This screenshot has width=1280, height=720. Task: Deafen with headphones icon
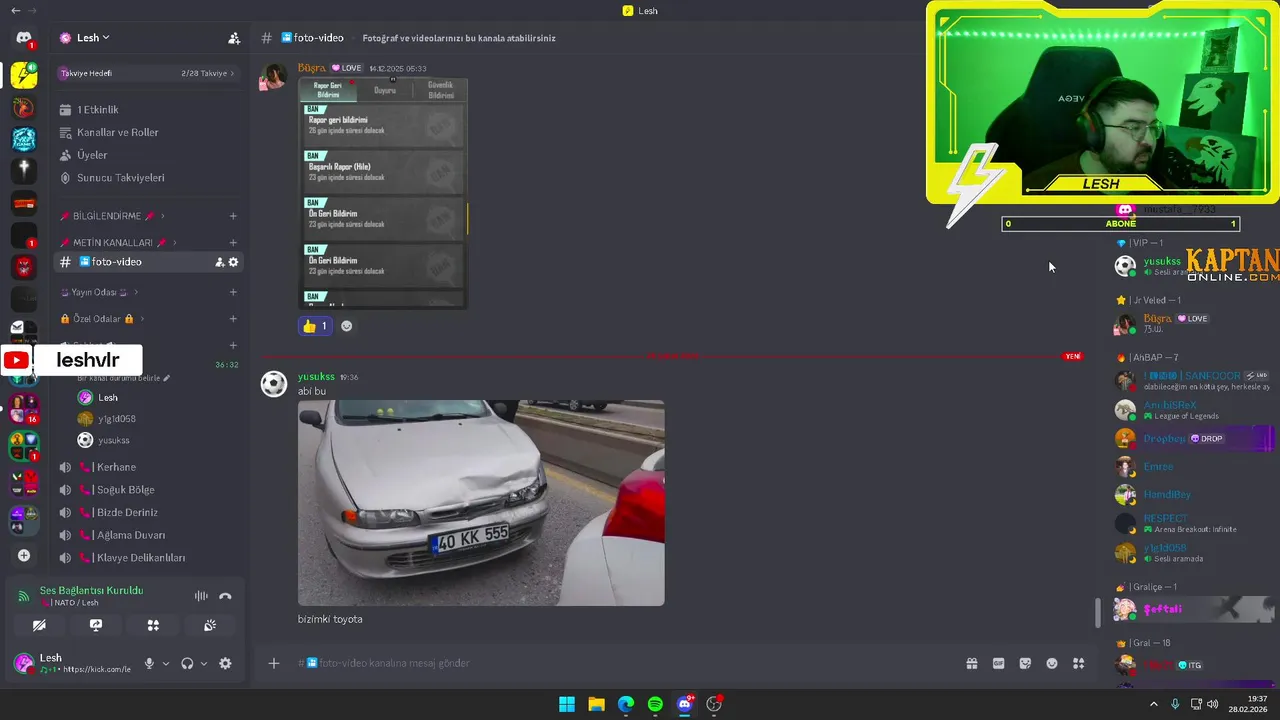pyautogui.click(x=187, y=663)
